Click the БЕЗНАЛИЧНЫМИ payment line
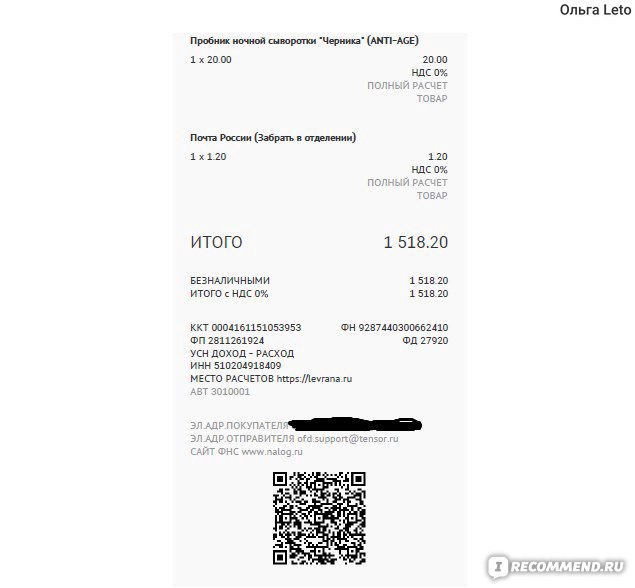Image resolution: width=635 pixels, height=588 pixels. point(319,281)
